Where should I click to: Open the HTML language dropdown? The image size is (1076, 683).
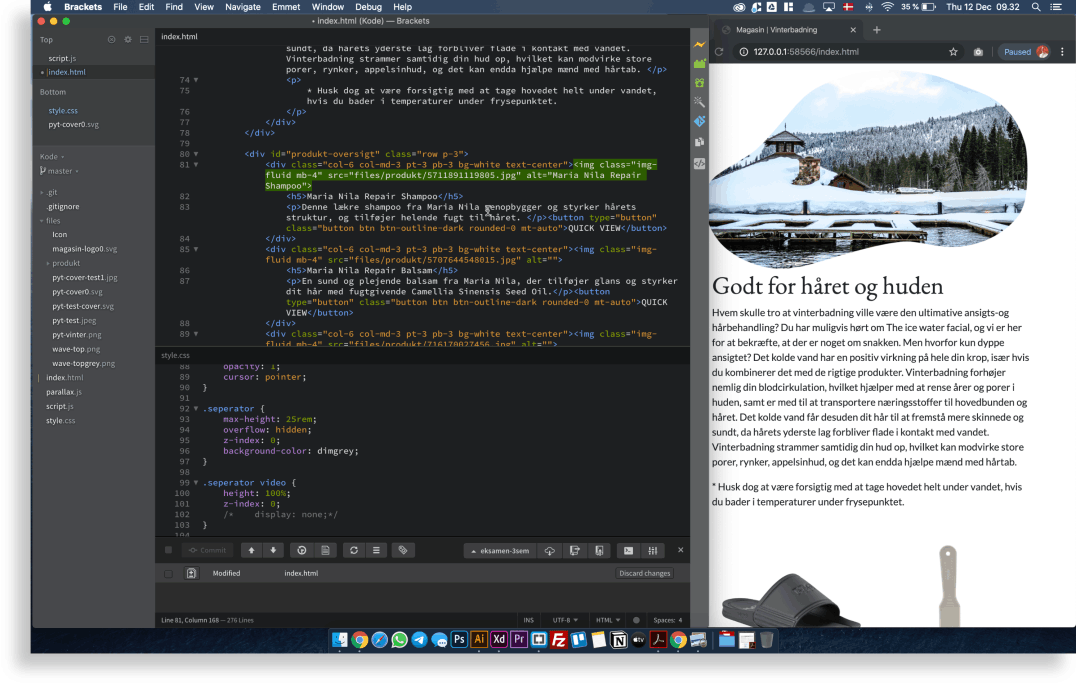tap(608, 620)
